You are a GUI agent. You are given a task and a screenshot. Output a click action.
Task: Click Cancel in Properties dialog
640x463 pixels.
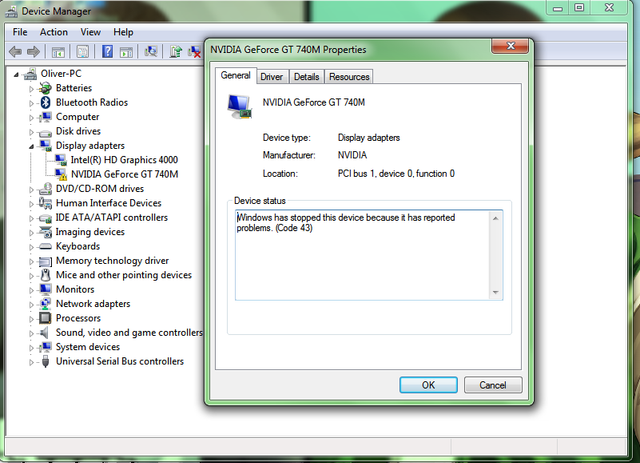tap(493, 385)
